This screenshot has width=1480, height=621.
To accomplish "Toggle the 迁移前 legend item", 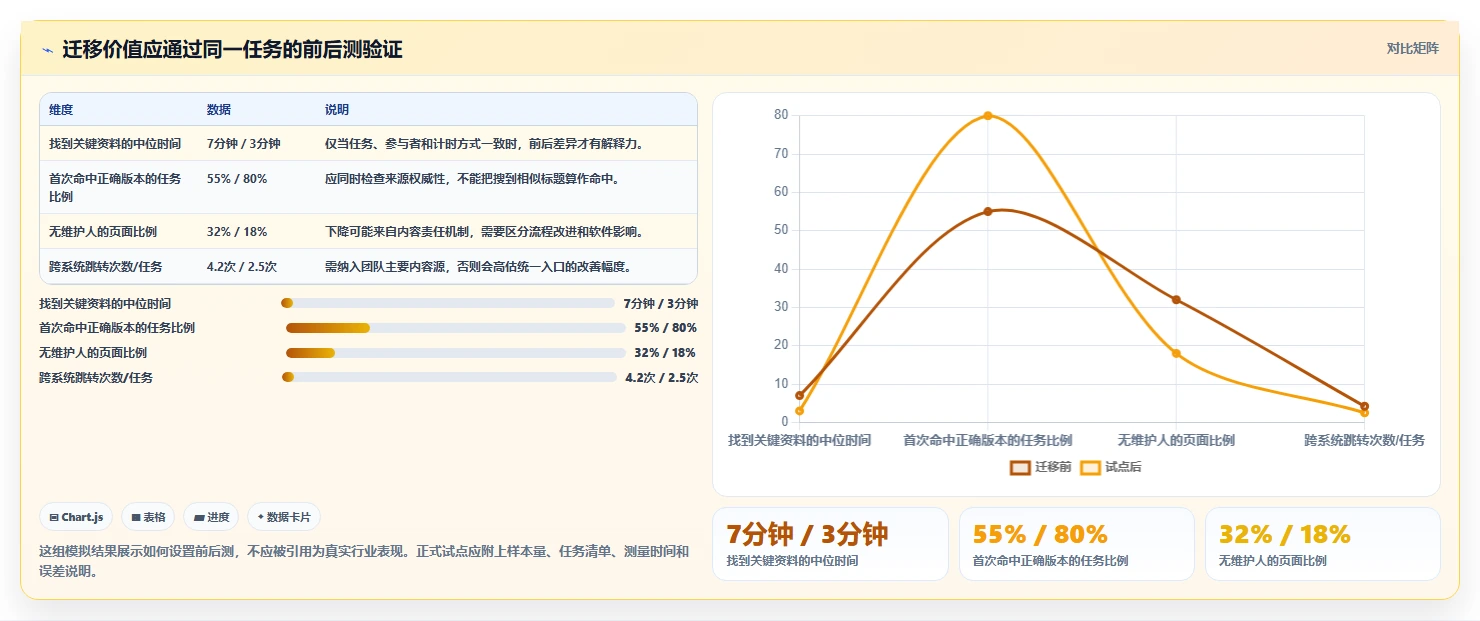I will pos(1041,467).
